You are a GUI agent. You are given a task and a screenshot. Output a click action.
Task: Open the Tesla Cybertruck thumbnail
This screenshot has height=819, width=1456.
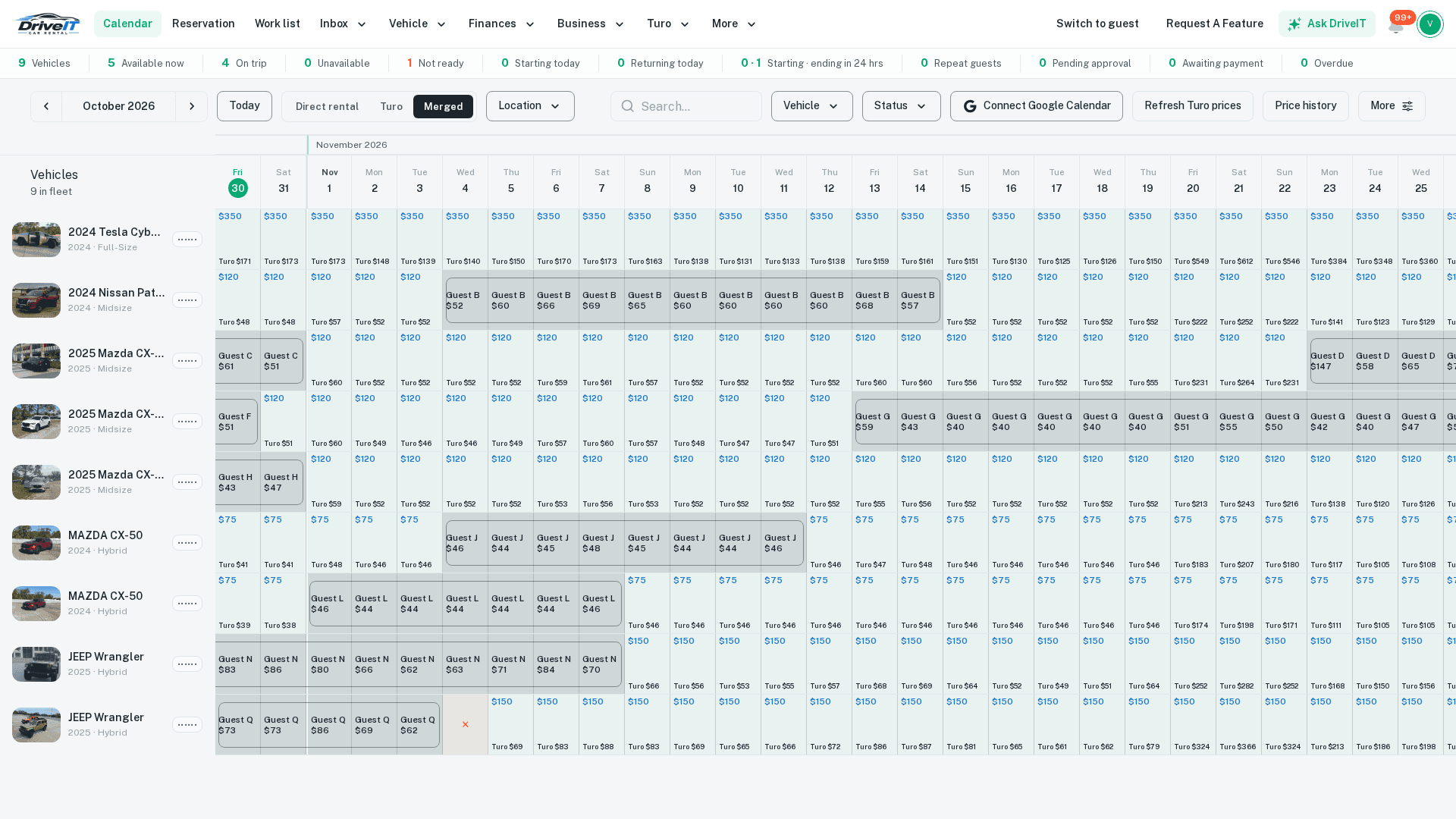tap(36, 240)
